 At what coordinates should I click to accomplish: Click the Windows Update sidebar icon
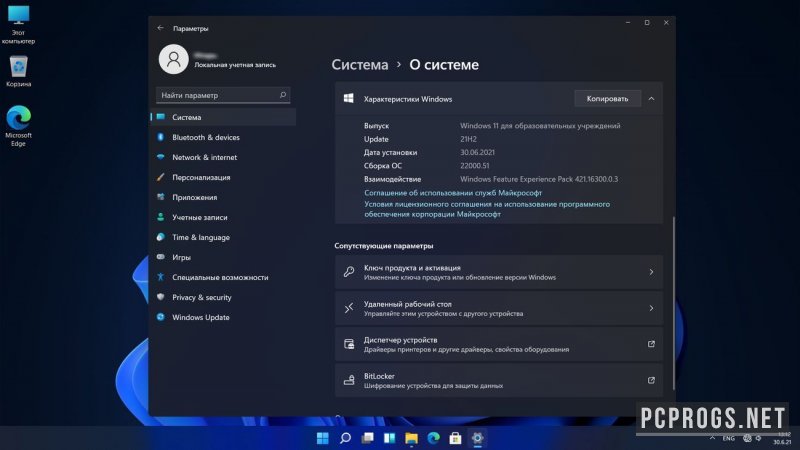pos(161,317)
